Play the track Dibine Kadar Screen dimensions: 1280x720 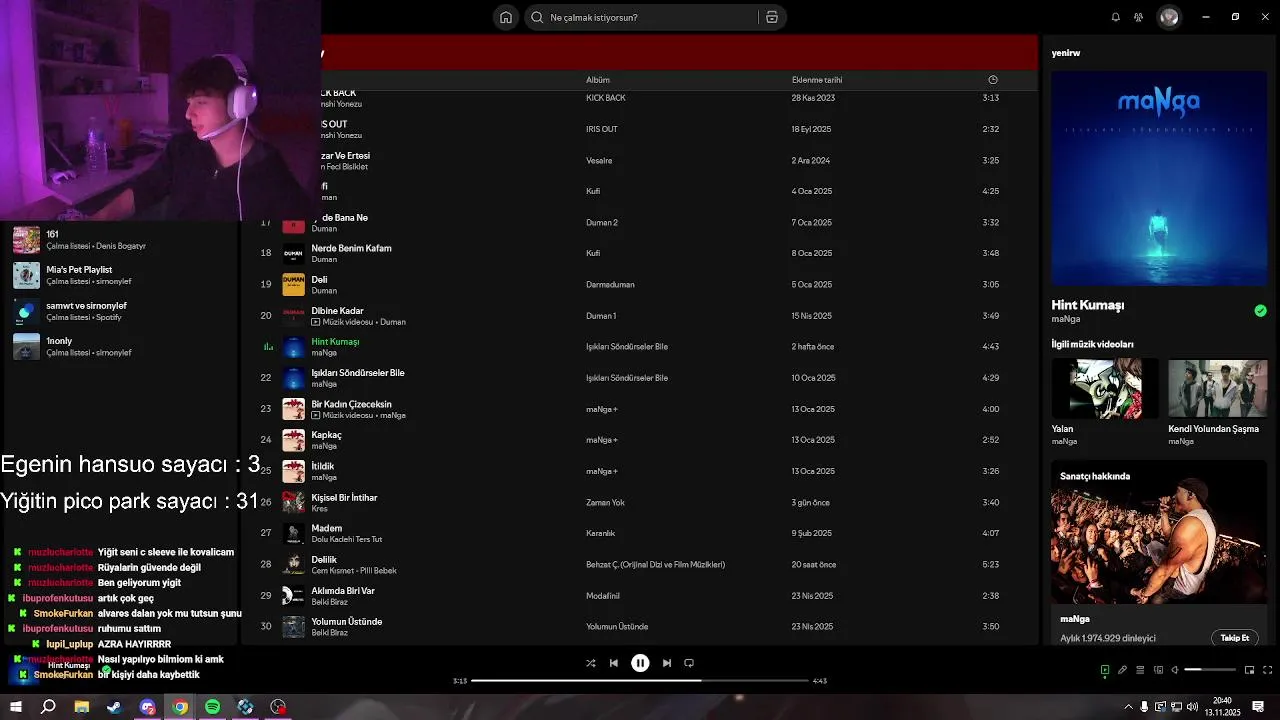(x=640, y=316)
